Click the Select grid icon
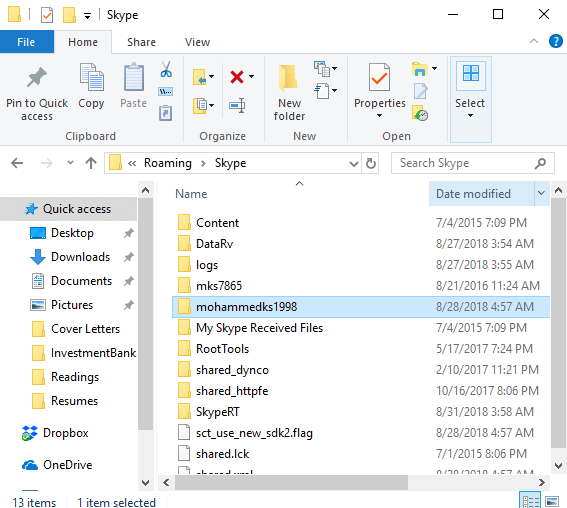The image size is (567, 508). tap(471, 73)
